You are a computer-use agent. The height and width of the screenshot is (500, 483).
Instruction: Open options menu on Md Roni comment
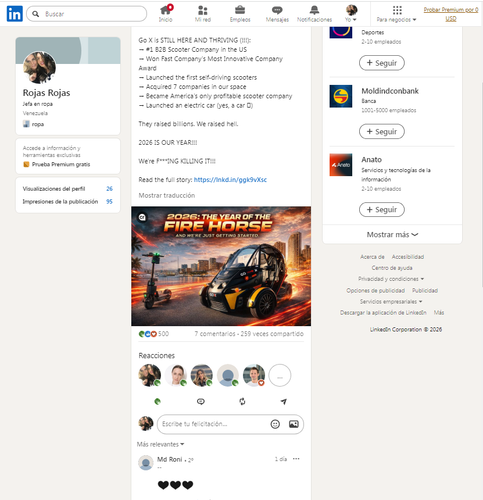pyautogui.click(x=296, y=459)
